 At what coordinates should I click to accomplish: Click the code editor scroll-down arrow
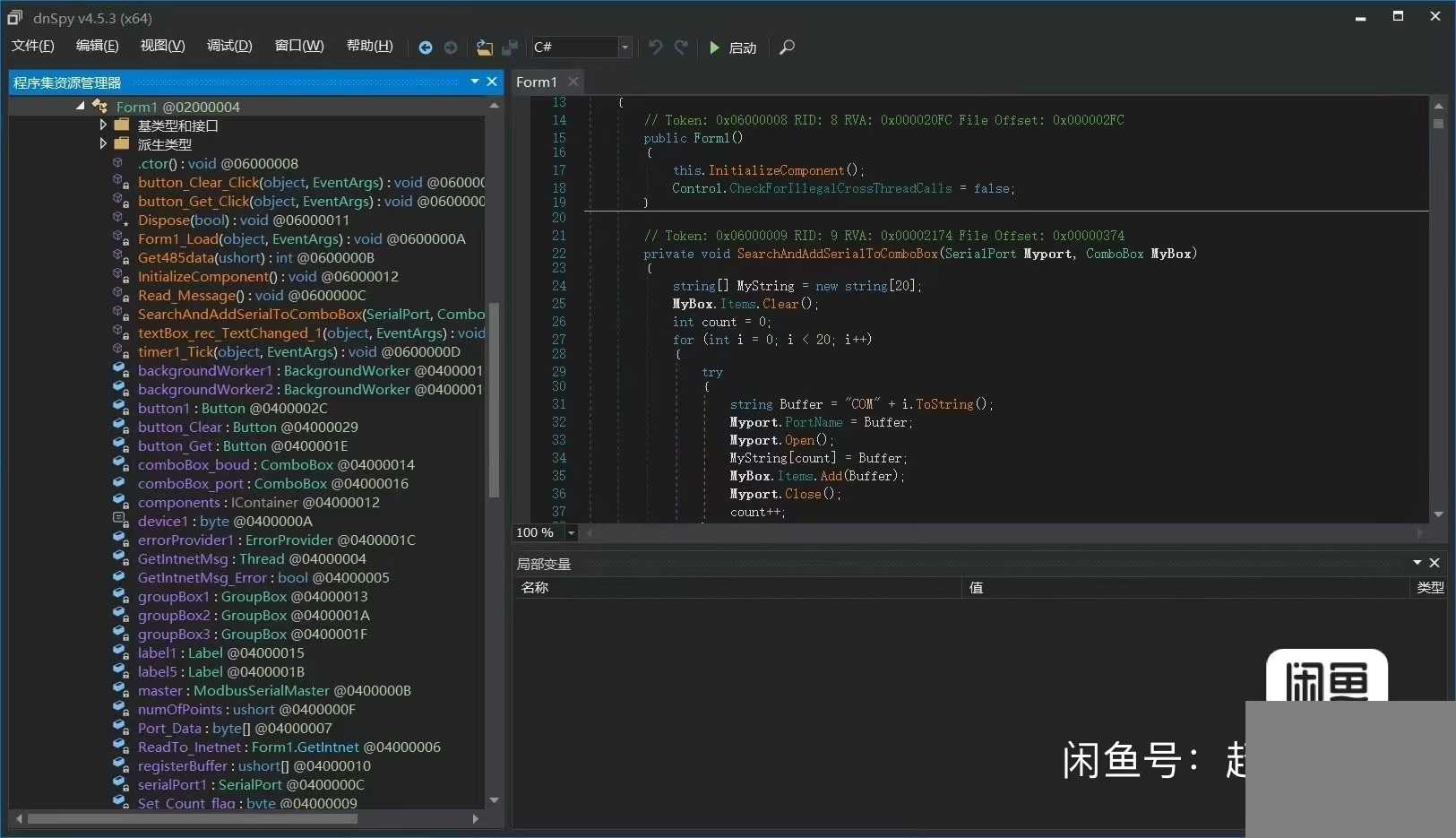tap(1439, 514)
